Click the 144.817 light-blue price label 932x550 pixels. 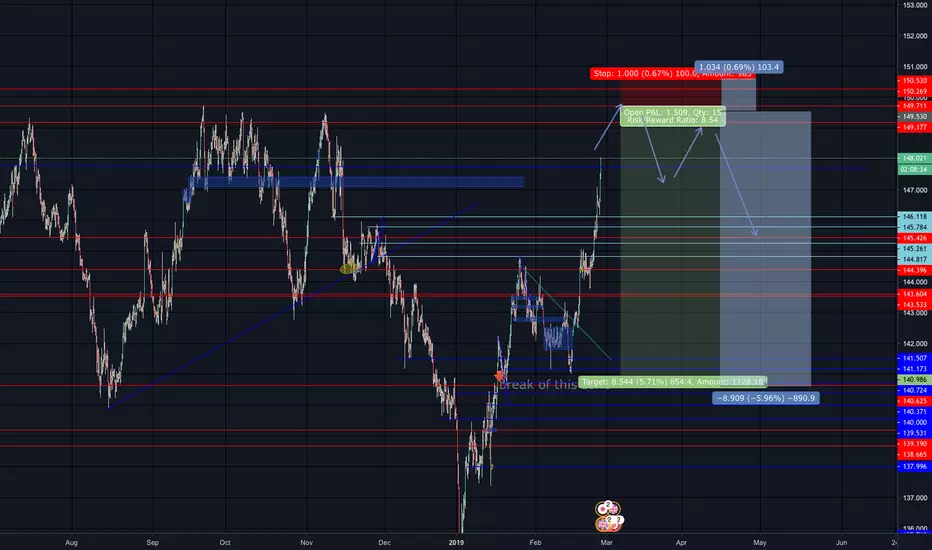[x=914, y=259]
